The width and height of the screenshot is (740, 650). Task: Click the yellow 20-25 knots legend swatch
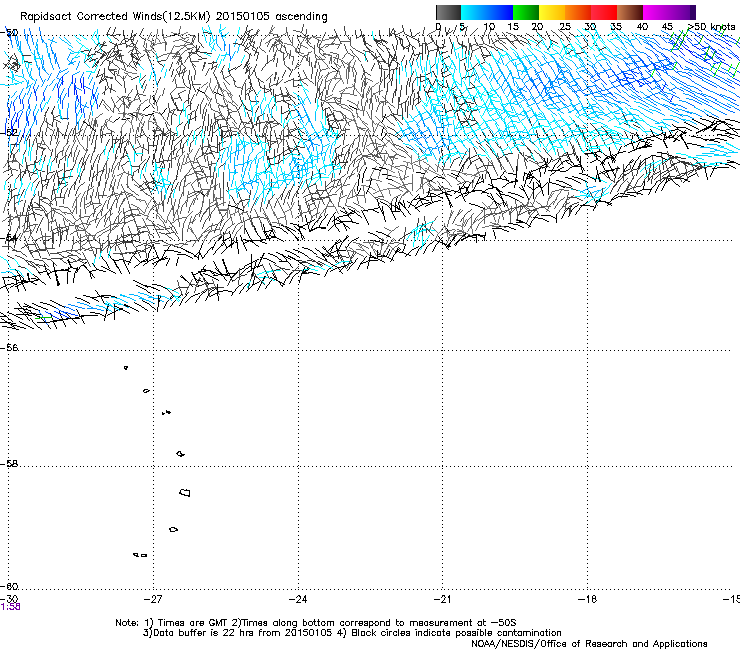(552, 12)
